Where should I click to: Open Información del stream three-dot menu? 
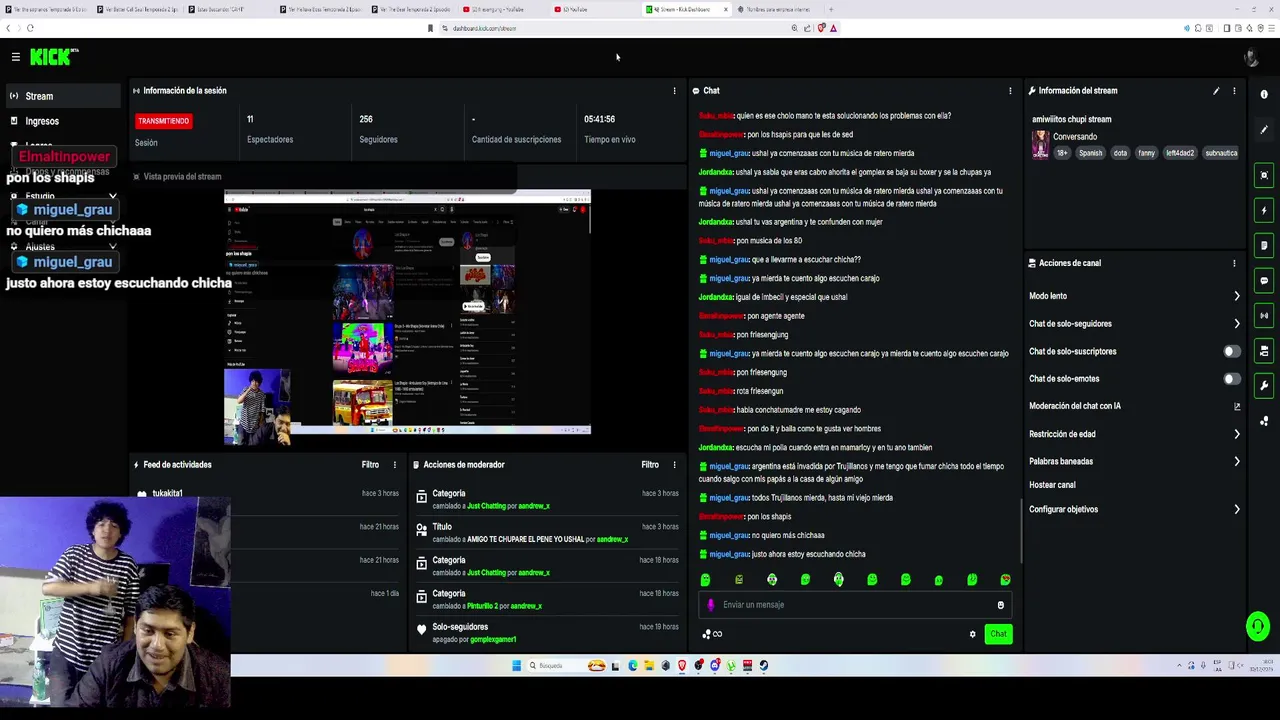point(1234,91)
